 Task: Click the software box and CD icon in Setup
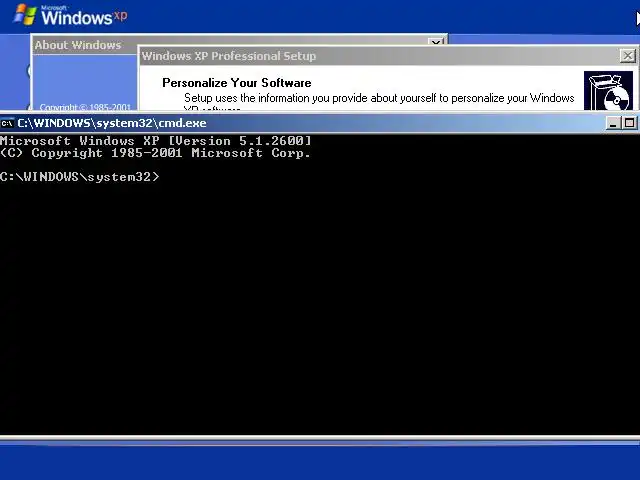(x=608, y=91)
